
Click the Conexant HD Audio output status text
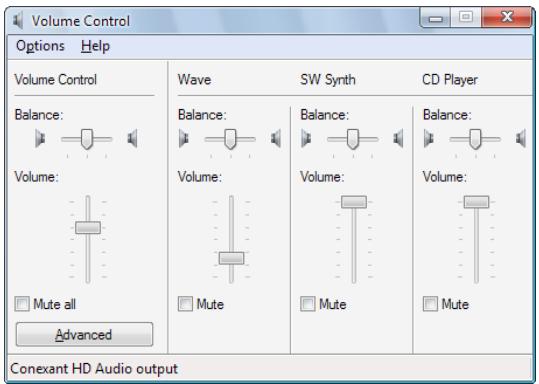click(94, 369)
